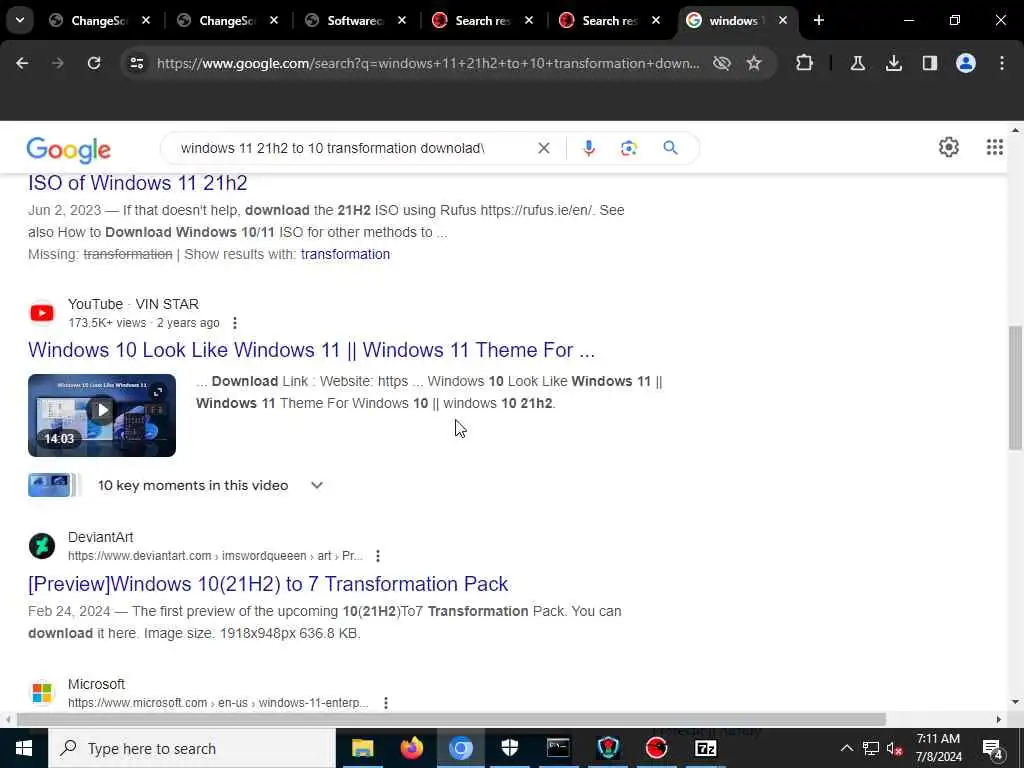Switch to the Softwarec tab
Screen dimensions: 1024x768
355,21
